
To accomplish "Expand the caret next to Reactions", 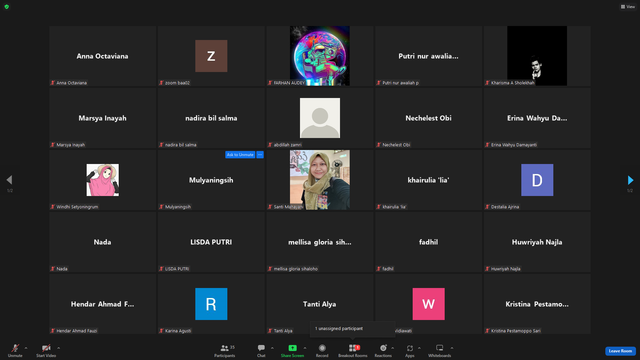I will click(392, 348).
